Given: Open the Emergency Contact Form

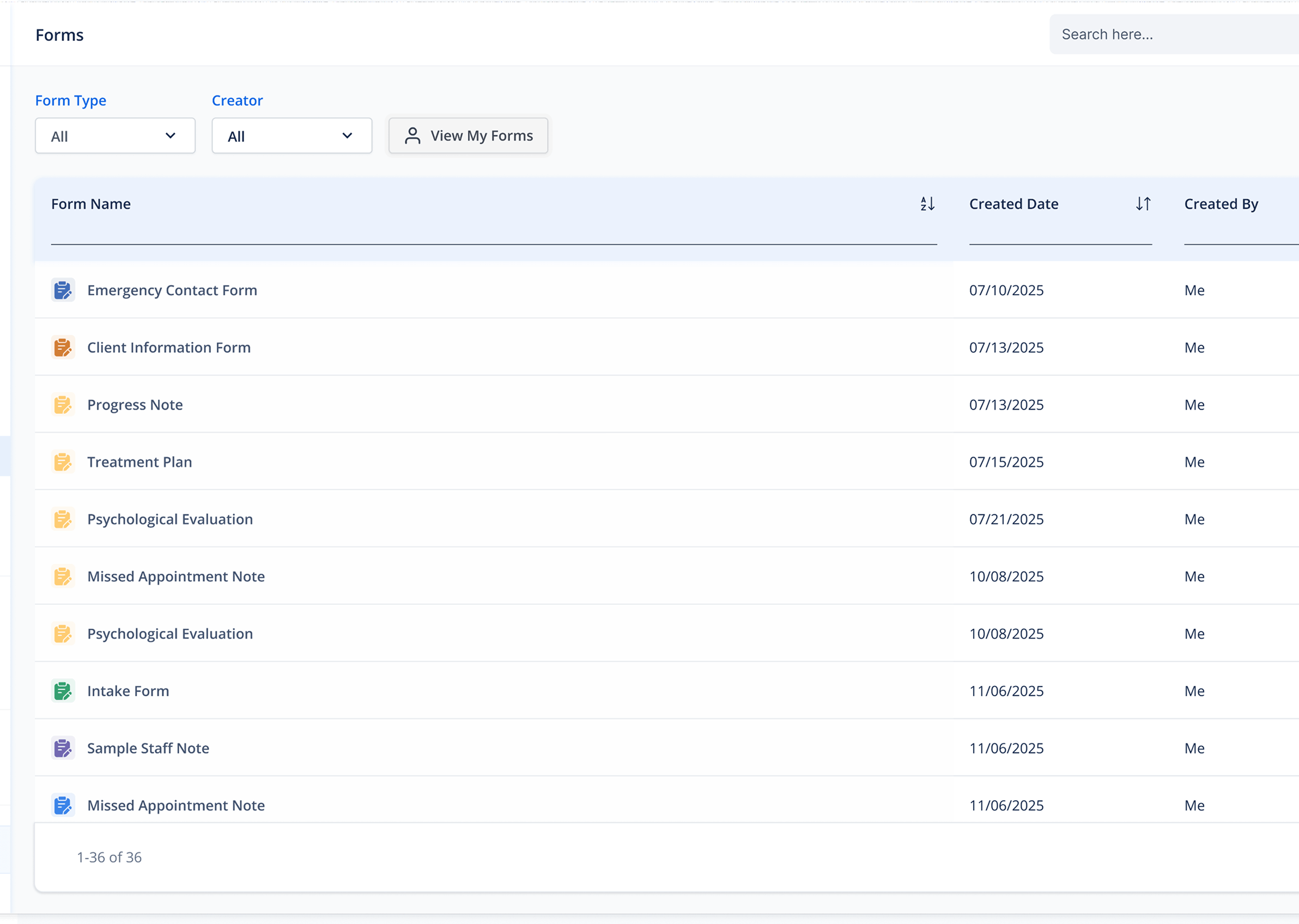Looking at the screenshot, I should 172,290.
